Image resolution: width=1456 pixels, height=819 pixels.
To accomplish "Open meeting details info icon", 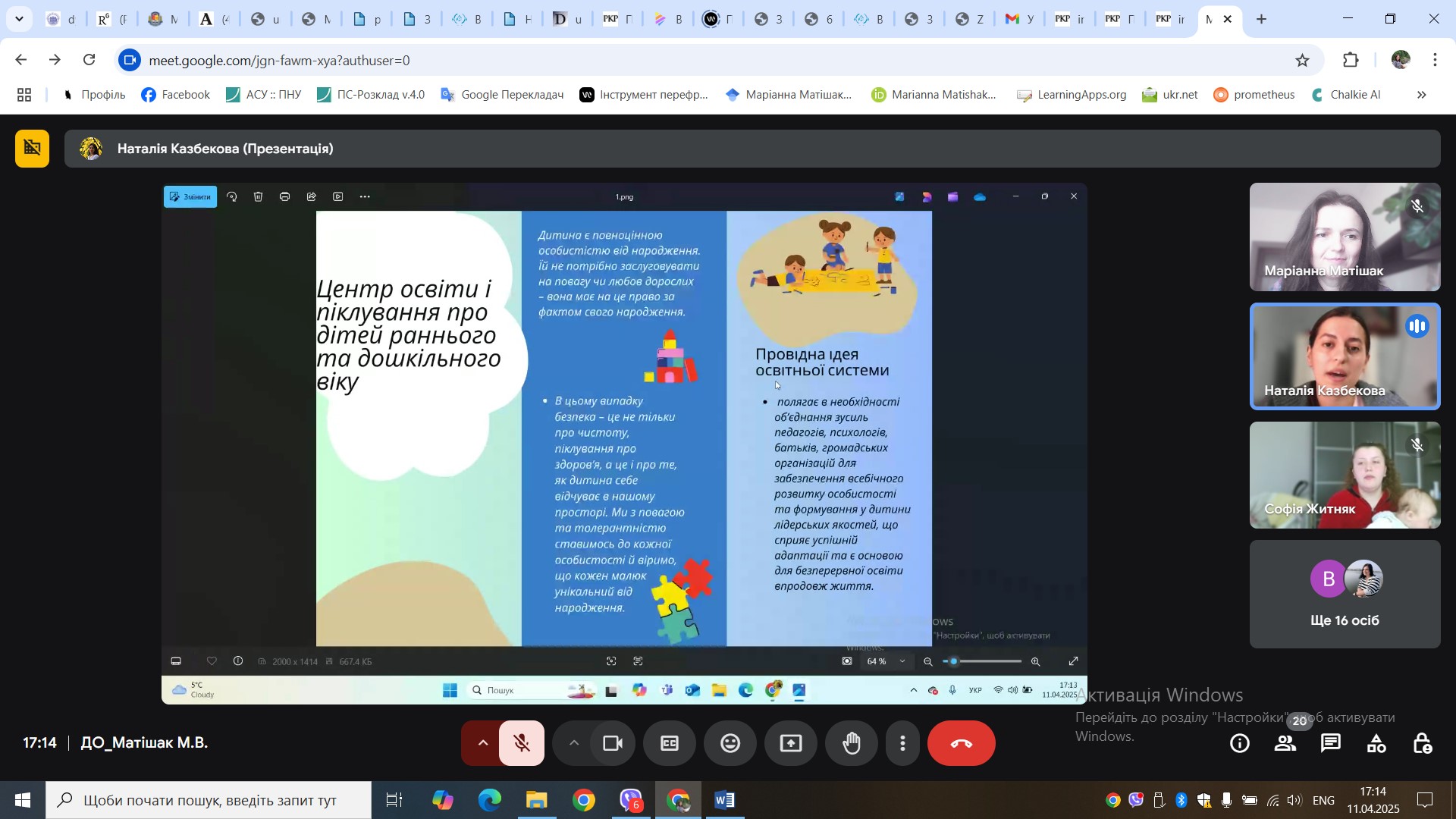I will tap(1240, 744).
